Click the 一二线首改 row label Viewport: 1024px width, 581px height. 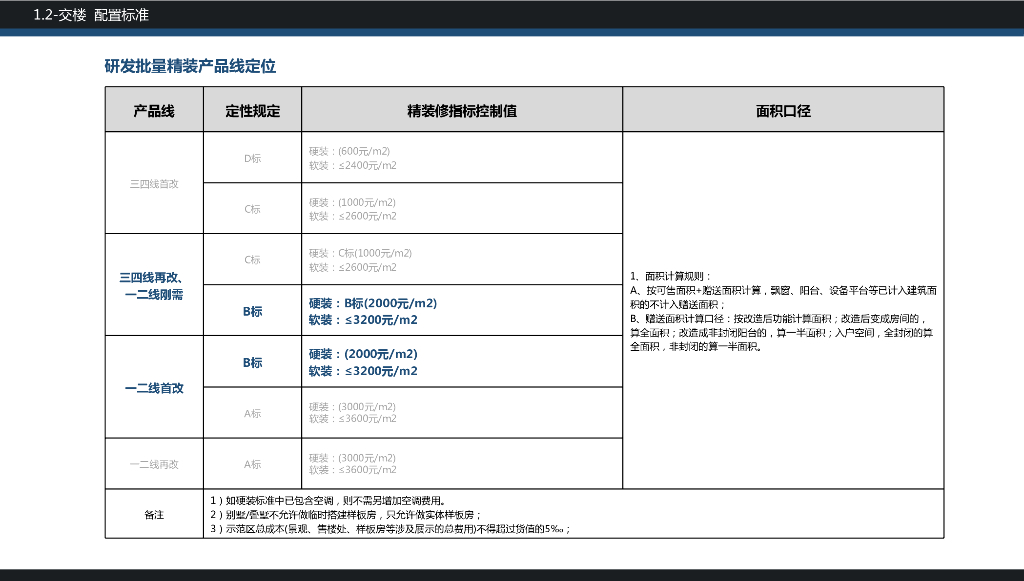(153, 388)
